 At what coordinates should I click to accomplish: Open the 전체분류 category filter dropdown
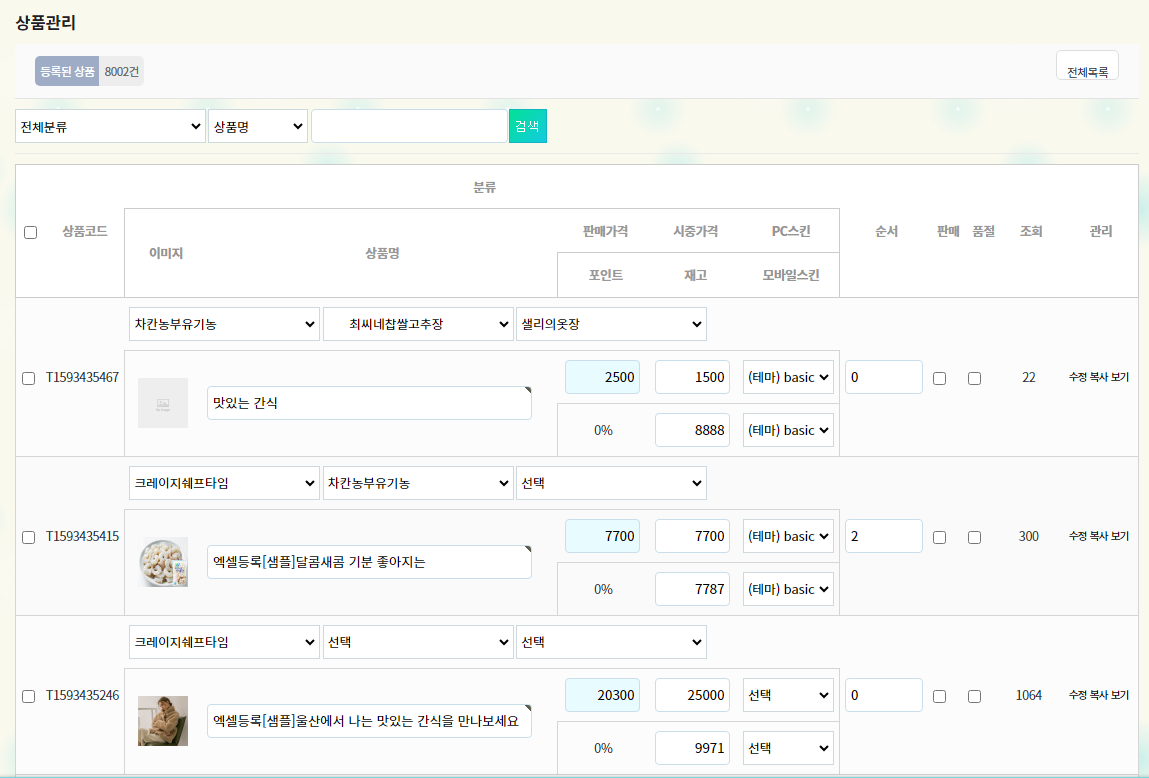[x=110, y=126]
